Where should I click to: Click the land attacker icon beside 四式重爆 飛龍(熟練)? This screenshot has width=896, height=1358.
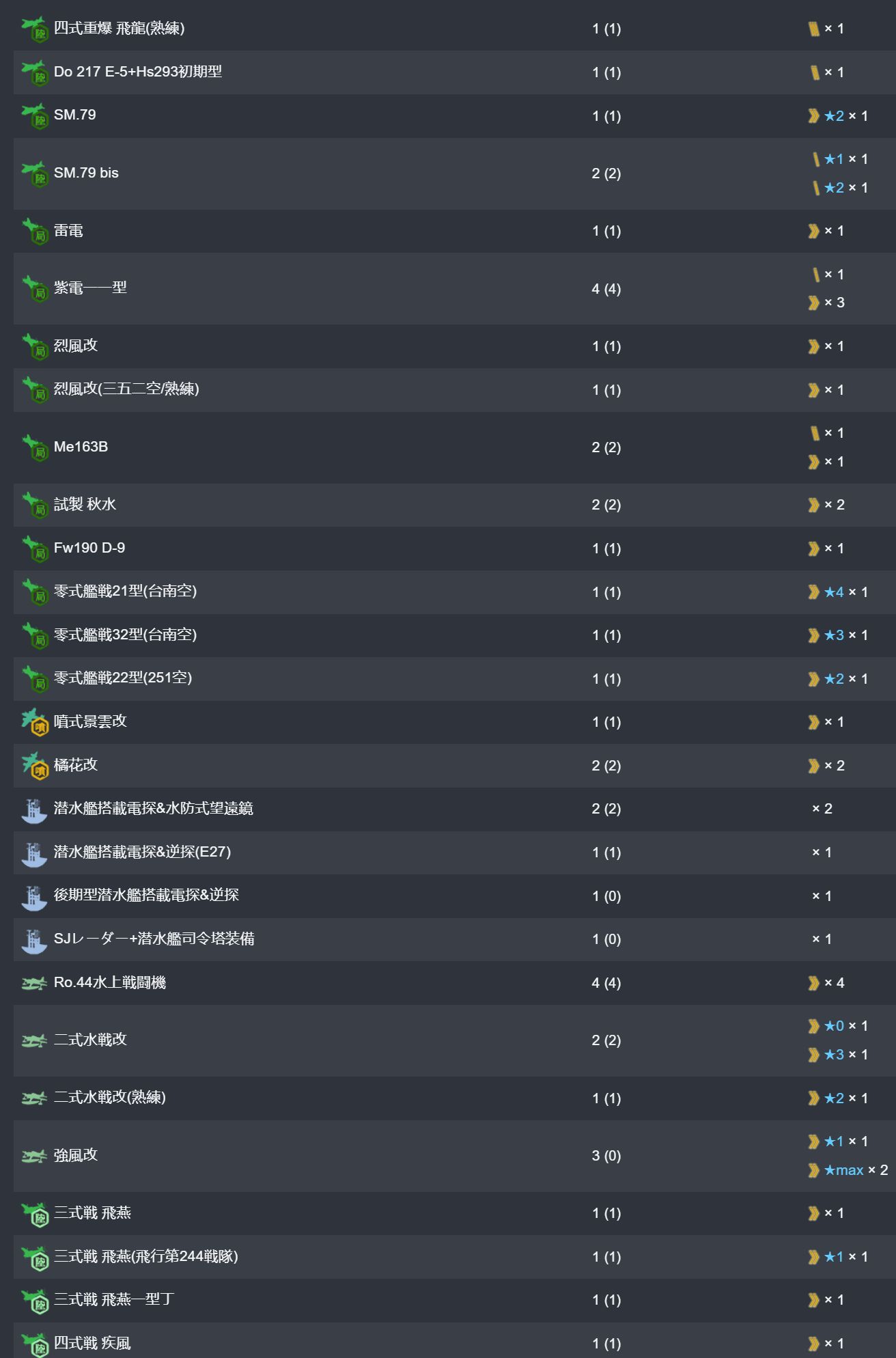click(x=34, y=29)
